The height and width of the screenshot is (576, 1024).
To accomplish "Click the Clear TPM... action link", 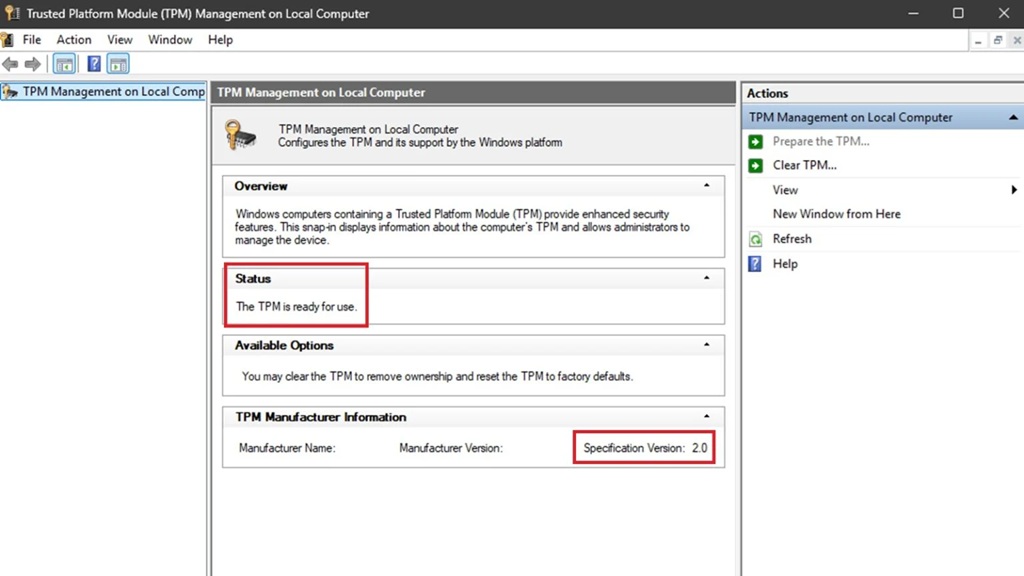I will click(804, 165).
